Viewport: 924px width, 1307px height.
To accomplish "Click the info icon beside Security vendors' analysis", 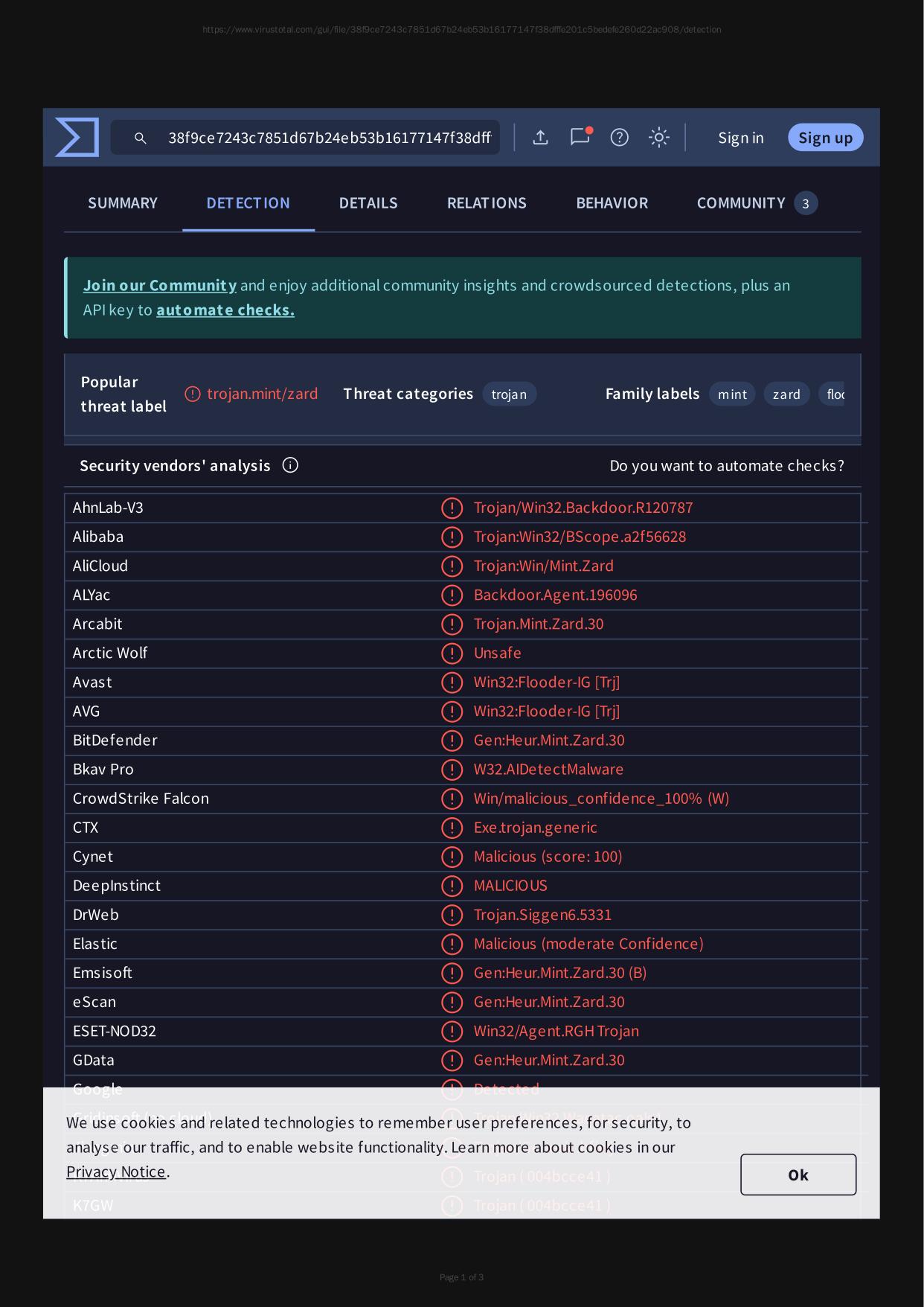I will [290, 465].
